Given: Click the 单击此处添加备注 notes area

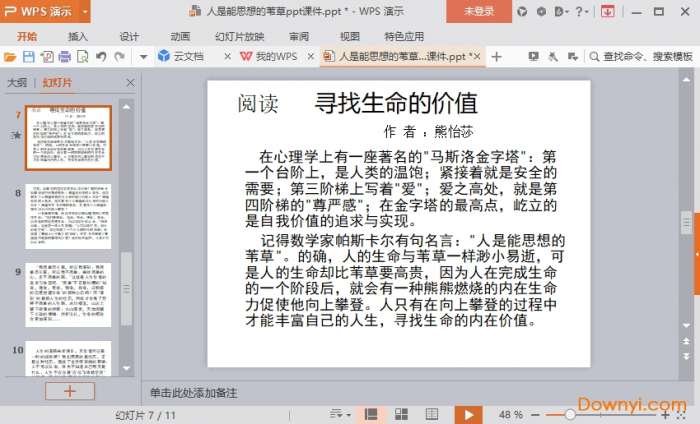Looking at the screenshot, I should click(x=193, y=393).
